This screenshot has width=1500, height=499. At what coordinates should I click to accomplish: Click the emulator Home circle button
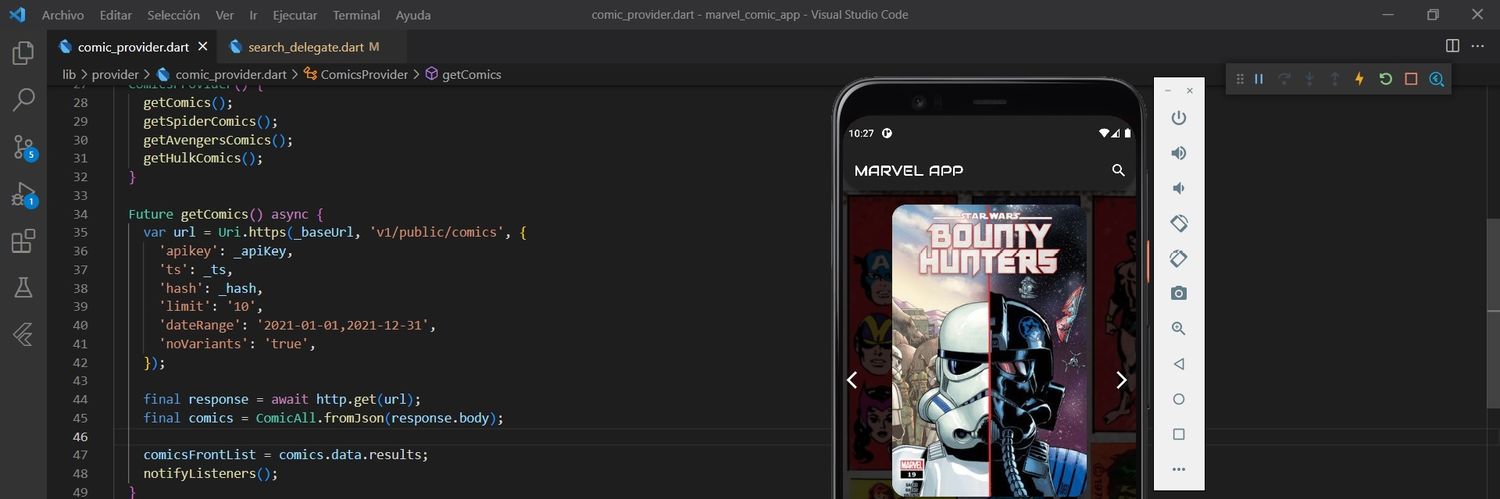pyautogui.click(x=1179, y=399)
